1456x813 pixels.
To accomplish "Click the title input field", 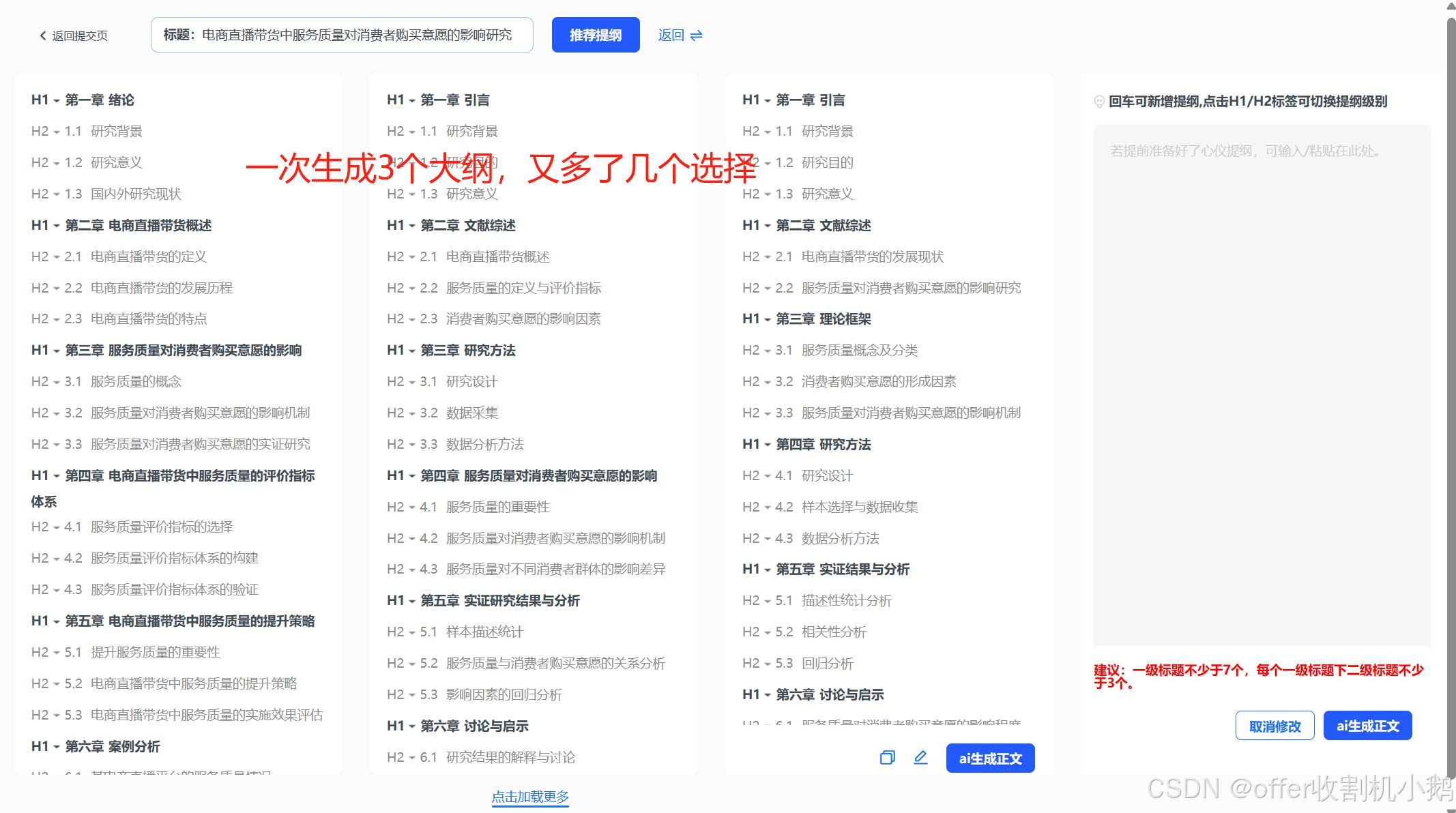I will [341, 35].
